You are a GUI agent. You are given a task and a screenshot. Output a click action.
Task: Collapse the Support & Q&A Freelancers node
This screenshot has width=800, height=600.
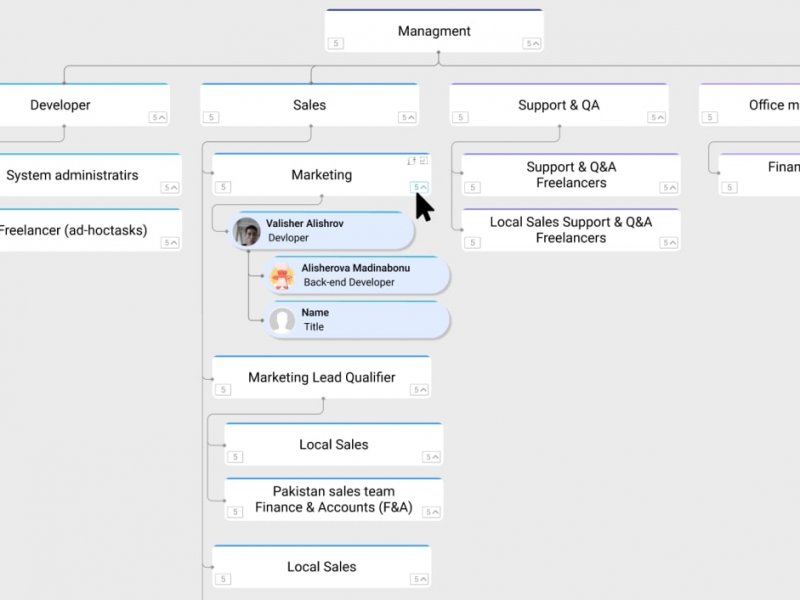click(669, 187)
